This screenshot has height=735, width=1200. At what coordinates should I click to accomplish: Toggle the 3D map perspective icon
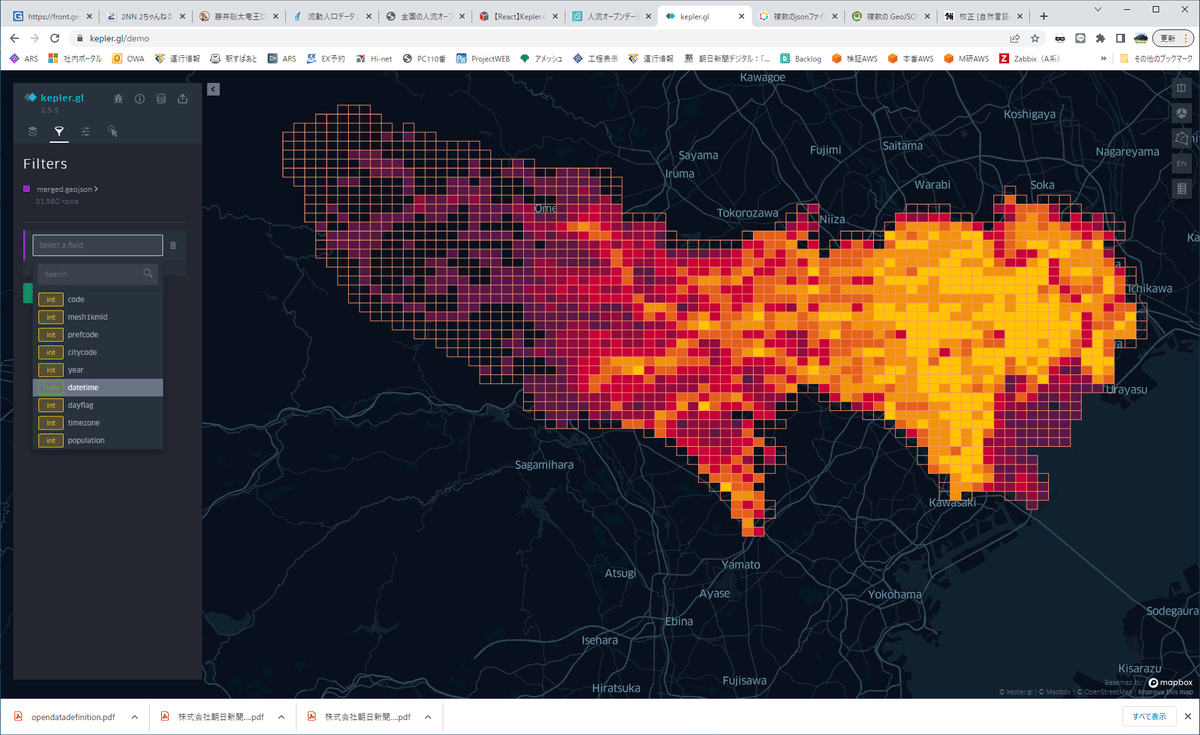(1181, 113)
